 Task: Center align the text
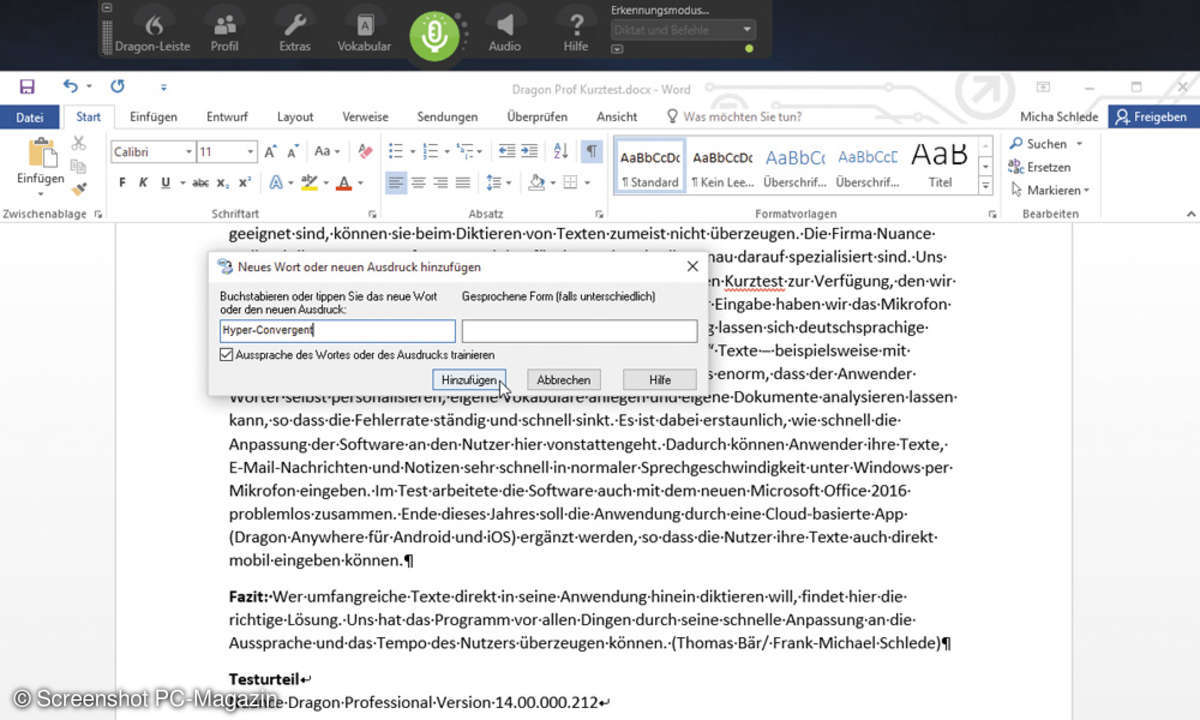point(418,183)
